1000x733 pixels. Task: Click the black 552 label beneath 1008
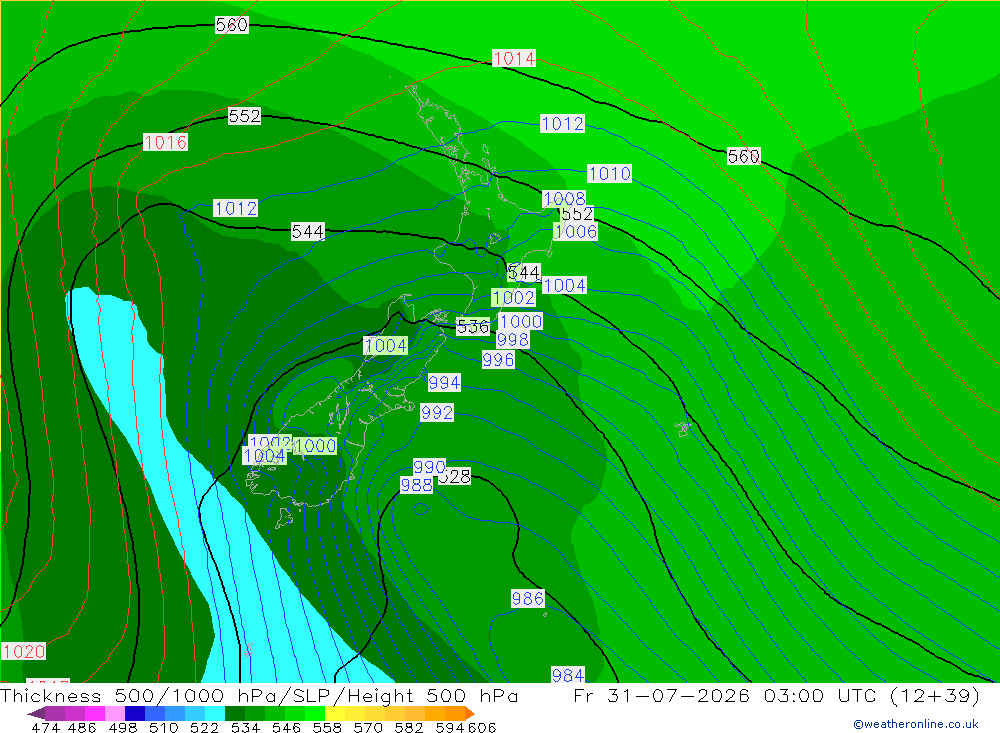[579, 214]
